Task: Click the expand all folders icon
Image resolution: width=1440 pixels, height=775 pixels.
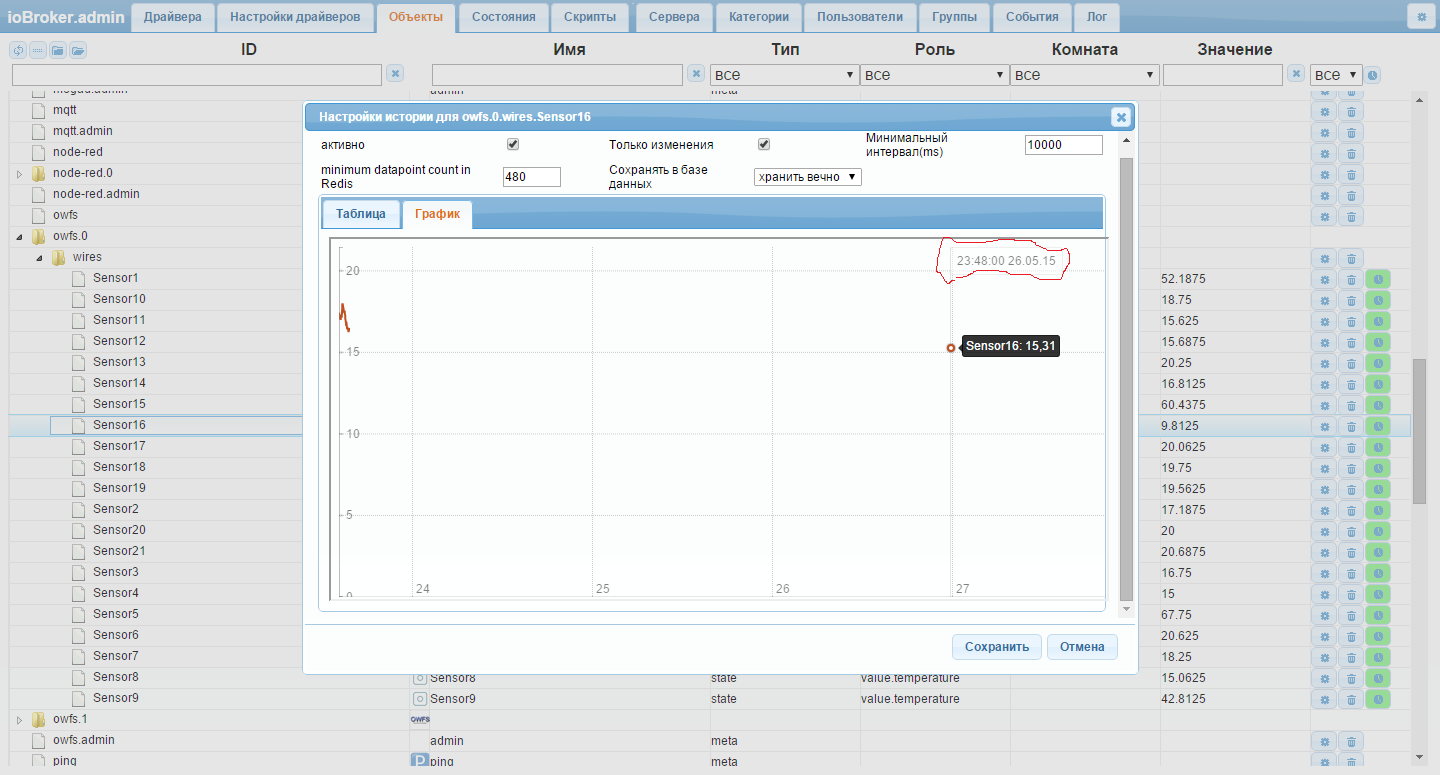Action: coord(77,50)
